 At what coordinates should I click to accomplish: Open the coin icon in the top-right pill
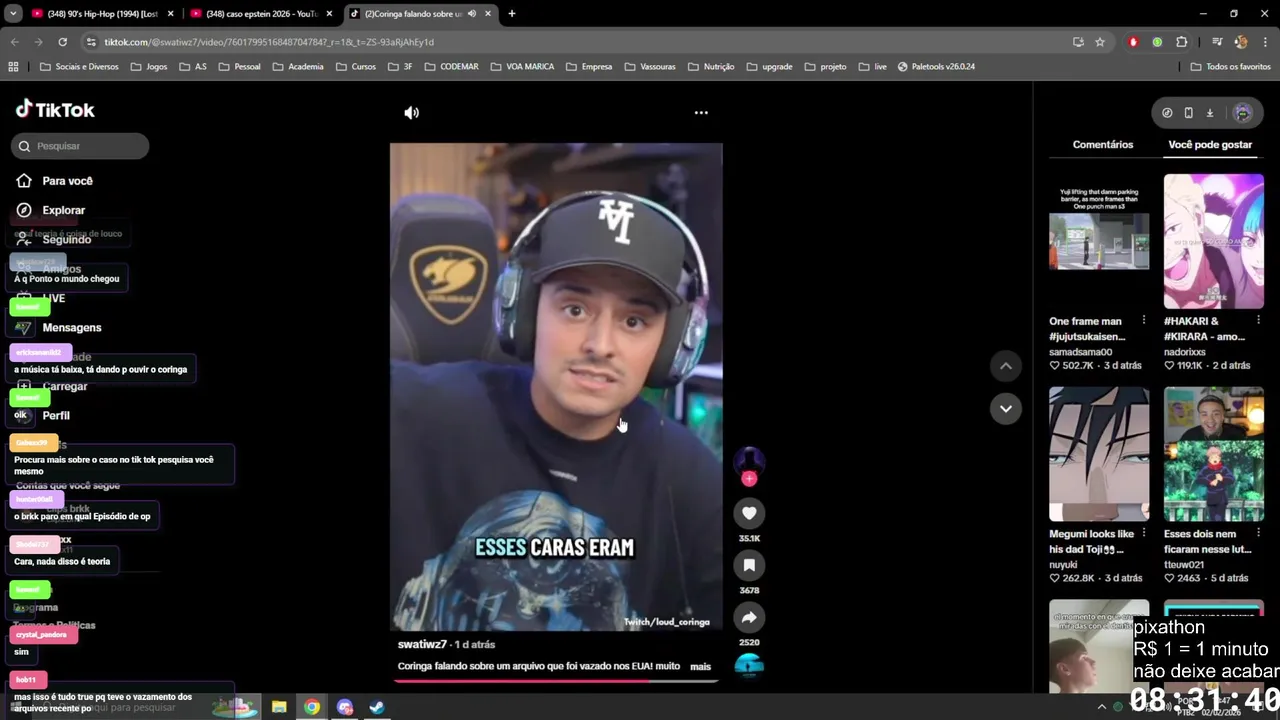click(x=1167, y=113)
